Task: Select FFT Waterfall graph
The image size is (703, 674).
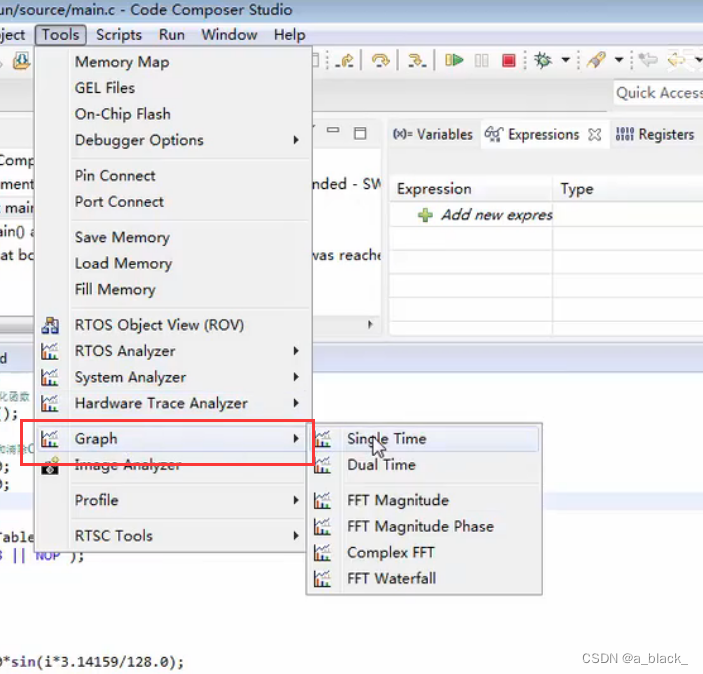Action: 392,578
